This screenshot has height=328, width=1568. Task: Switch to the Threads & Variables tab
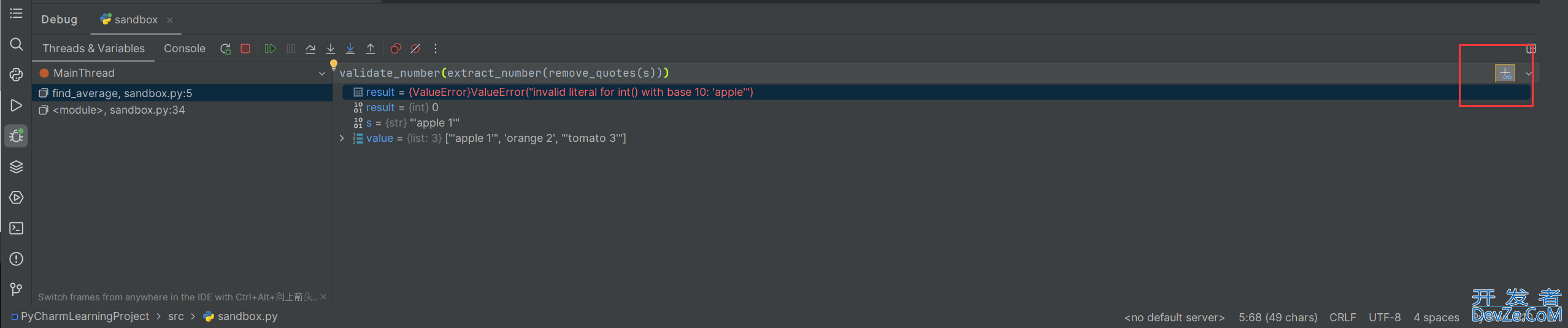coord(93,49)
